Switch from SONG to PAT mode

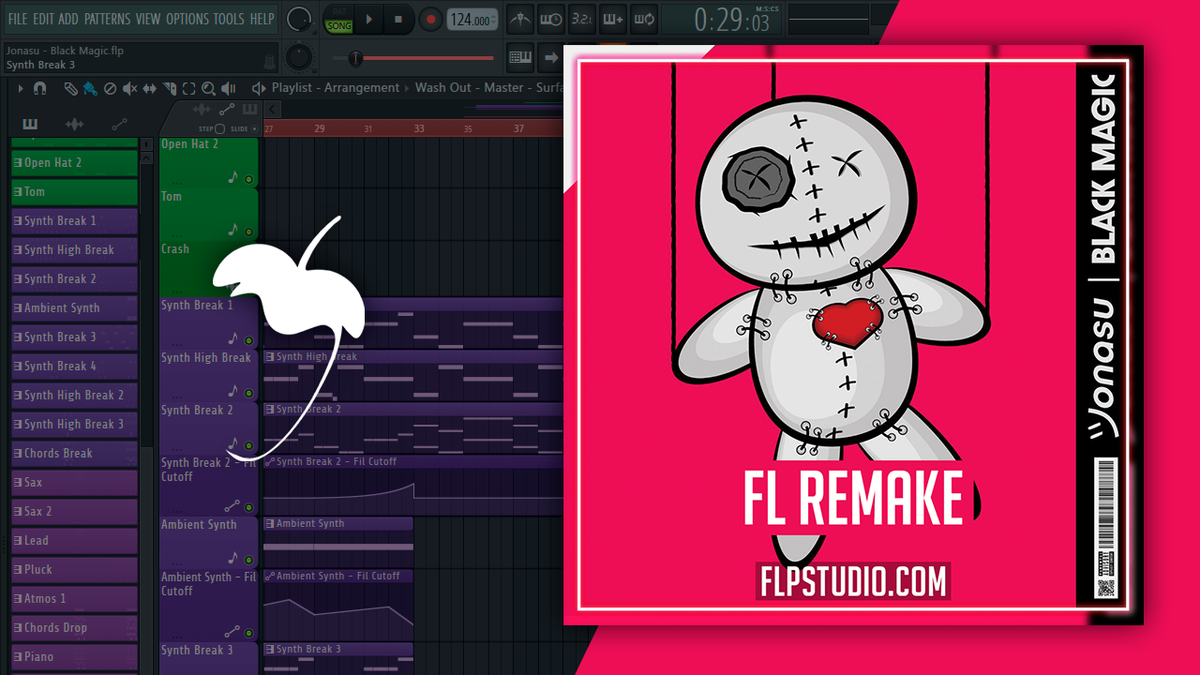(x=338, y=12)
